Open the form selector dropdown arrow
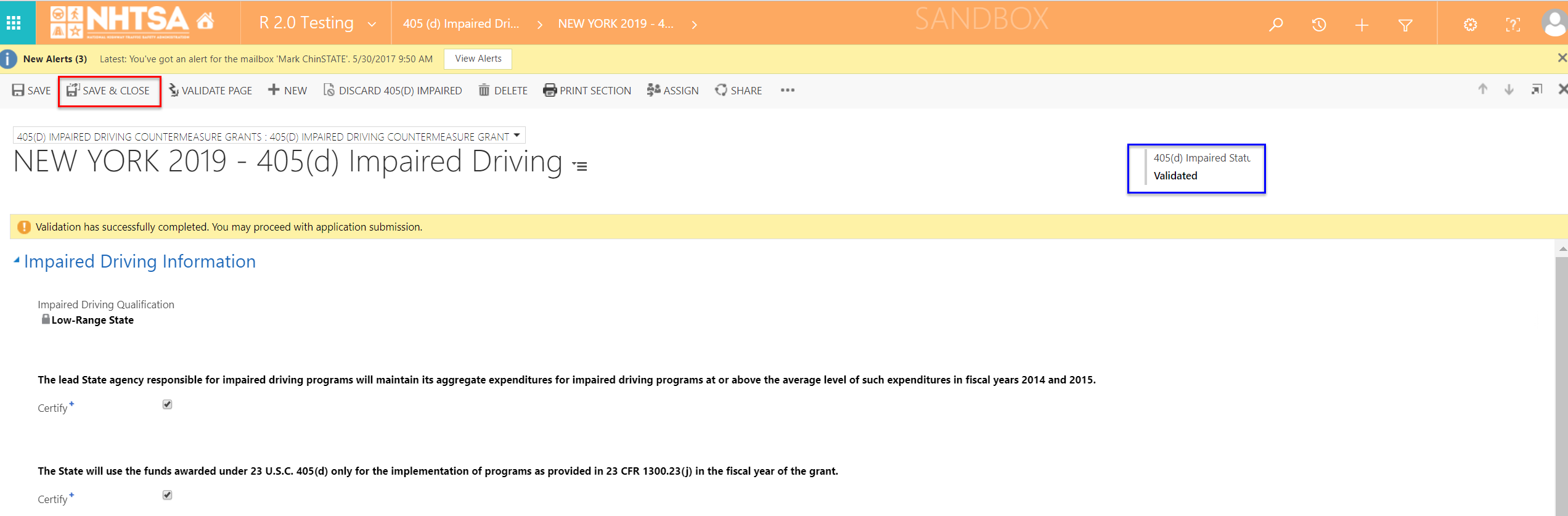The width and height of the screenshot is (1568, 516). [517, 136]
